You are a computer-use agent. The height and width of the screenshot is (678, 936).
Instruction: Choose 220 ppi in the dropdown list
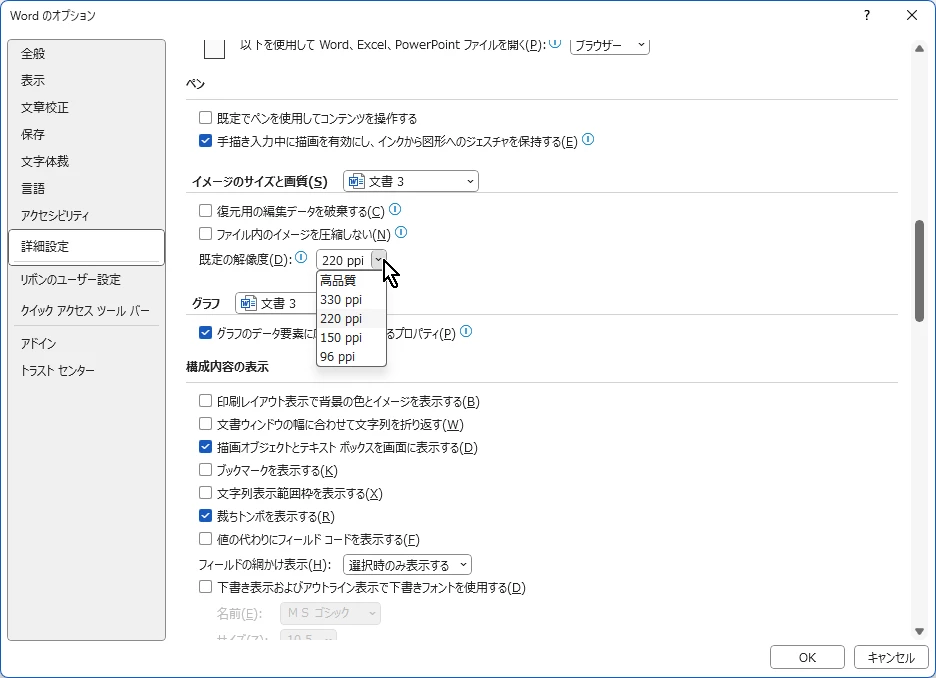pos(351,319)
